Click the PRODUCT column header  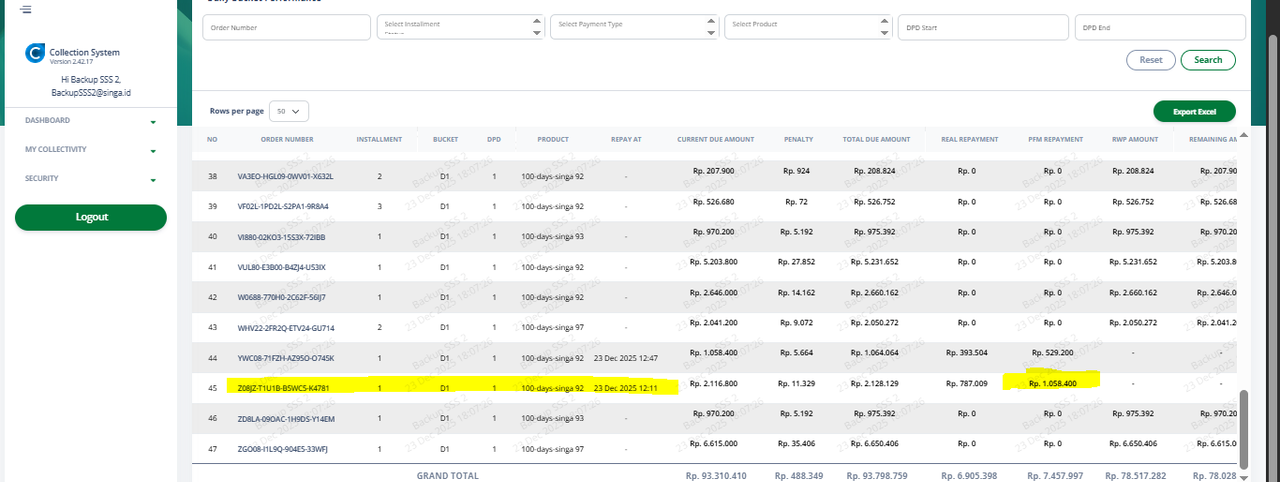[x=553, y=139]
